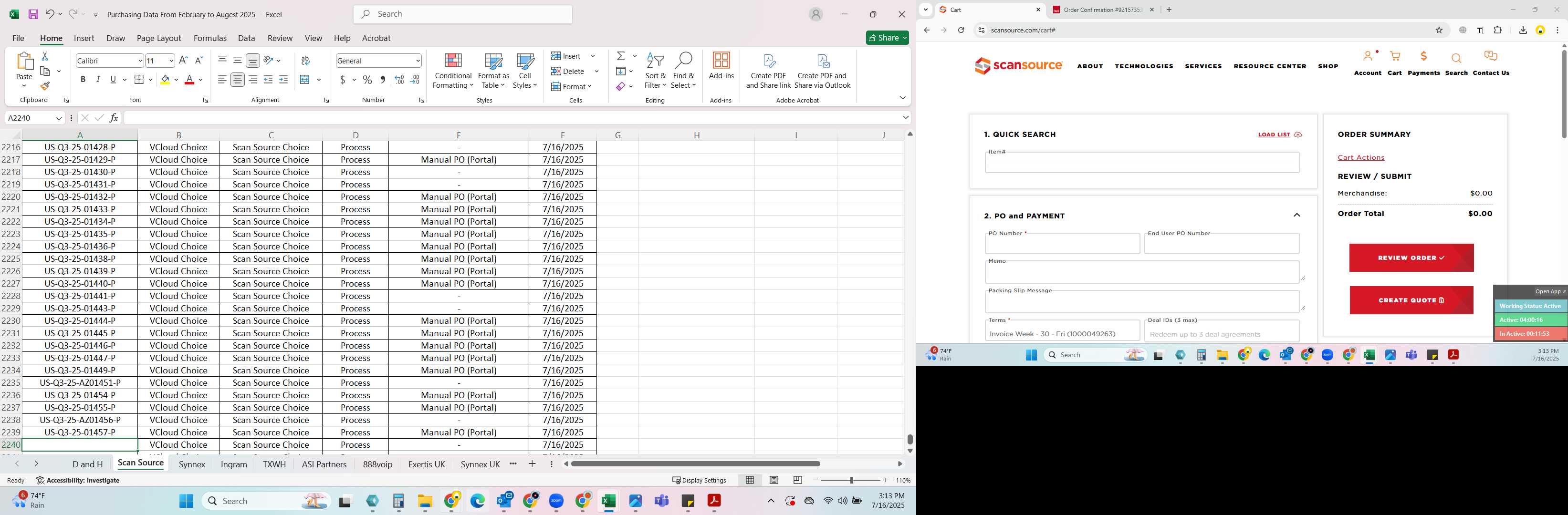The image size is (1568, 515).
Task: Open the TECHNOLOGIES menu on ScanSource
Action: click(1144, 66)
